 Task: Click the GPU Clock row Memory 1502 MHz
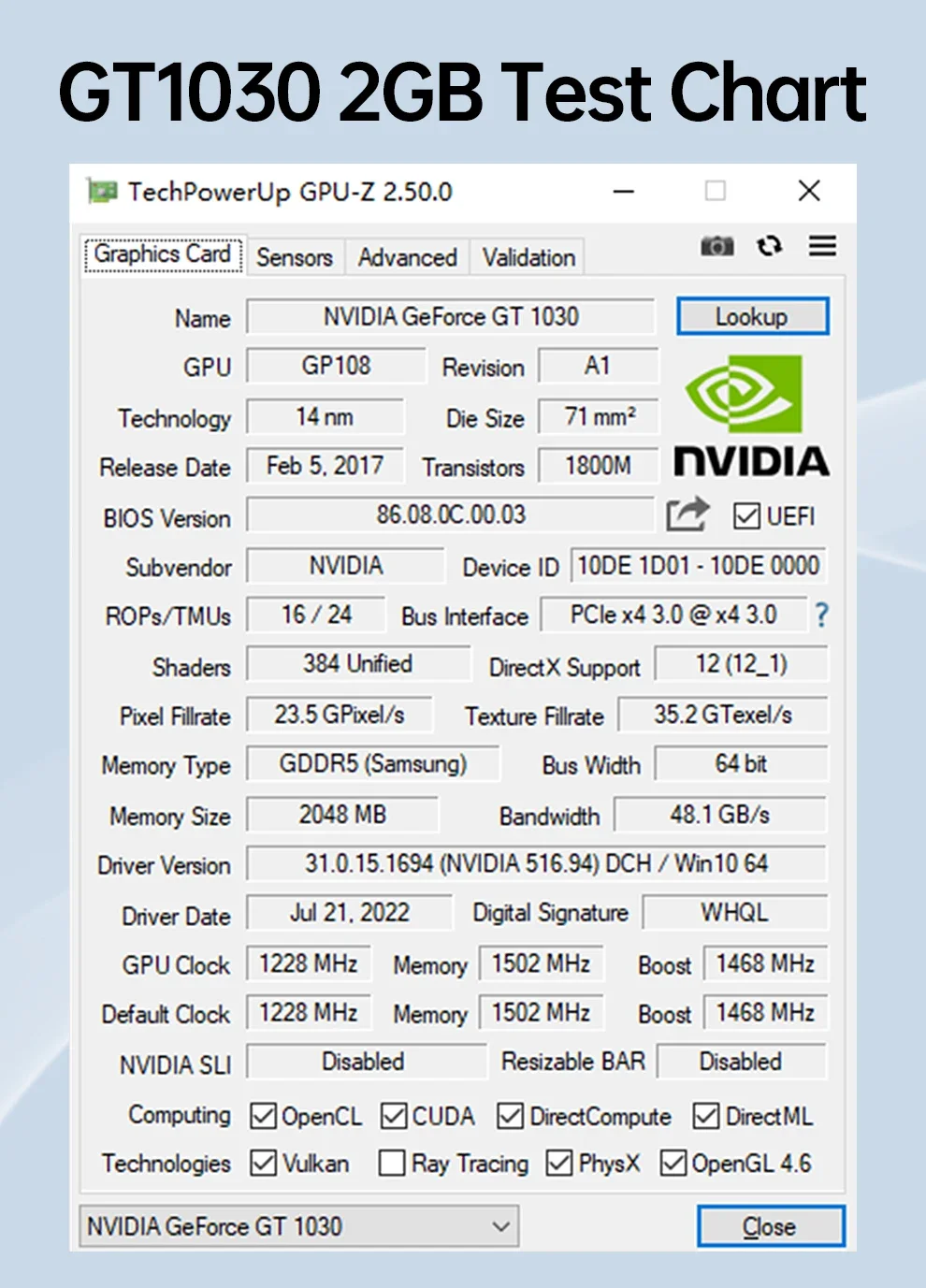pyautogui.click(x=541, y=963)
